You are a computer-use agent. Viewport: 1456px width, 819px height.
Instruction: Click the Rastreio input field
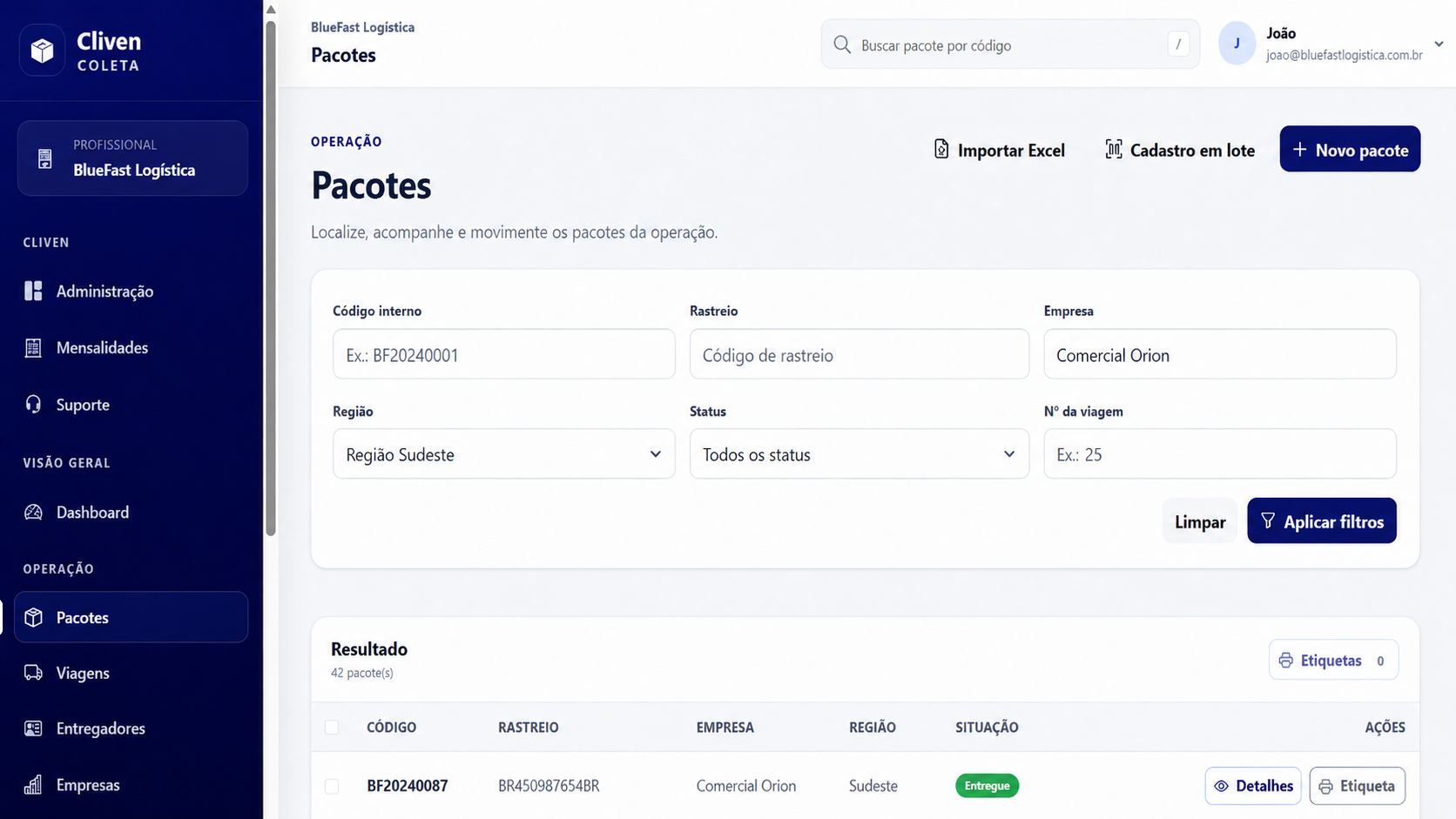point(859,354)
